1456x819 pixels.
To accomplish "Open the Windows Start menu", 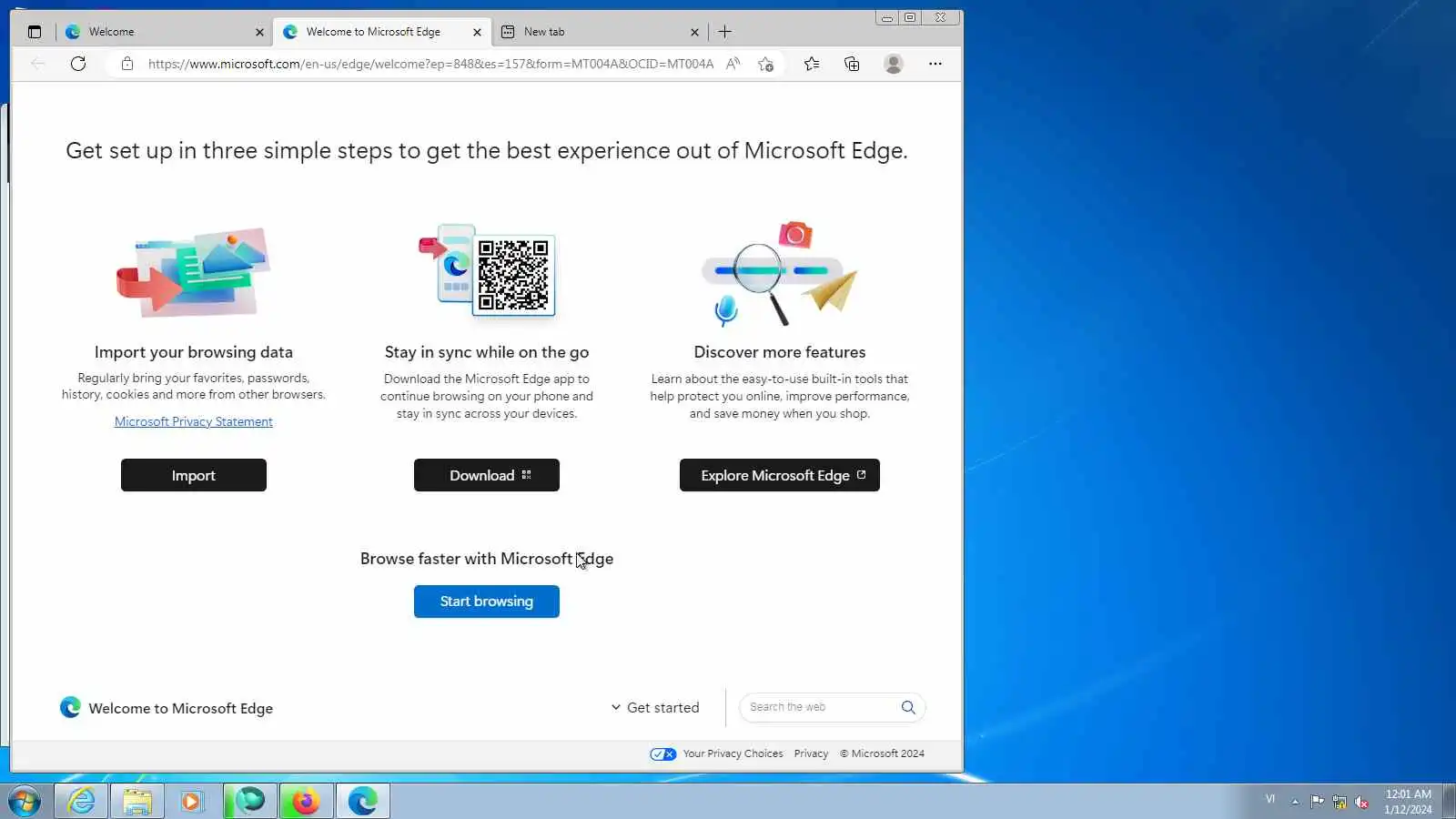I will click(x=25, y=801).
